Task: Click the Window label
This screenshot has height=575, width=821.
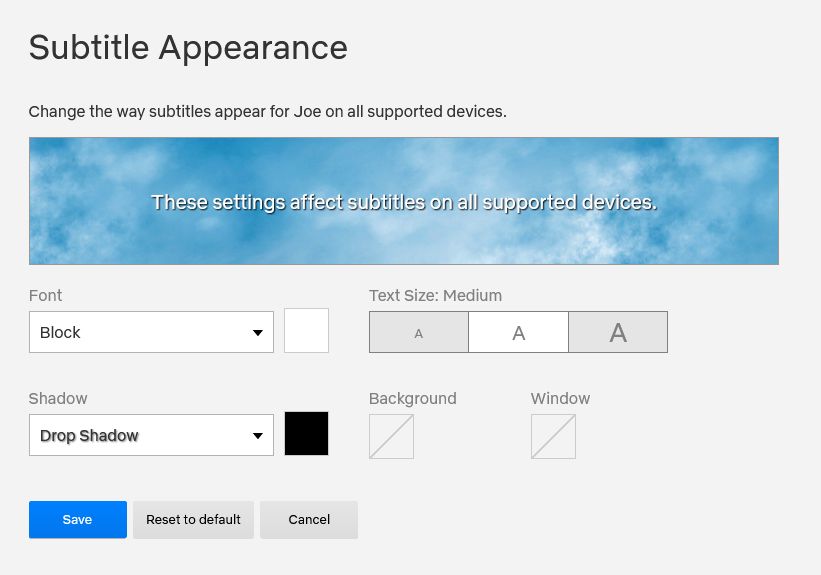Action: [x=560, y=398]
